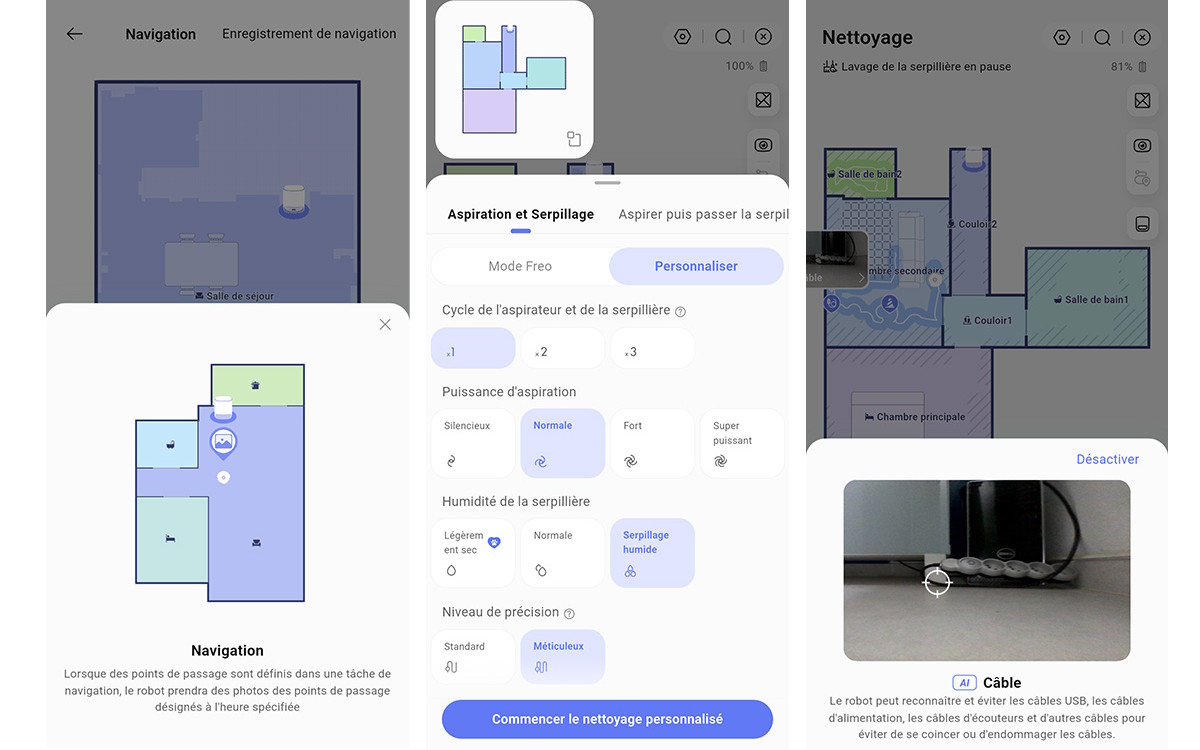Tap green kitchen room in navigation illustration

pyautogui.click(x=257, y=385)
